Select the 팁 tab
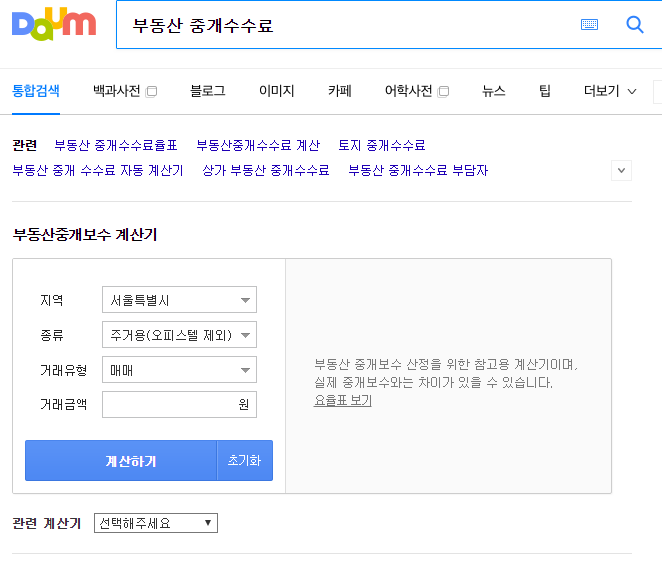Viewport: 662px width, 561px height. [x=545, y=91]
